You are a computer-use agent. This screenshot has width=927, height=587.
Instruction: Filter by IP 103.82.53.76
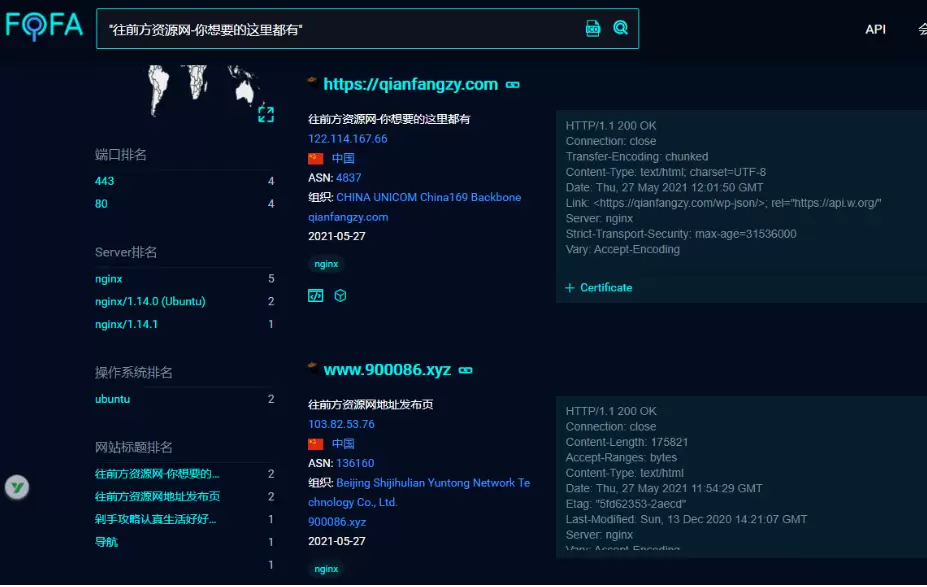(x=341, y=424)
